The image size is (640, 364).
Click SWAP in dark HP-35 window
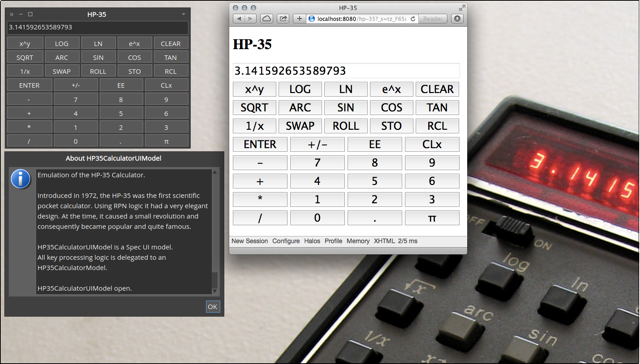[x=62, y=71]
